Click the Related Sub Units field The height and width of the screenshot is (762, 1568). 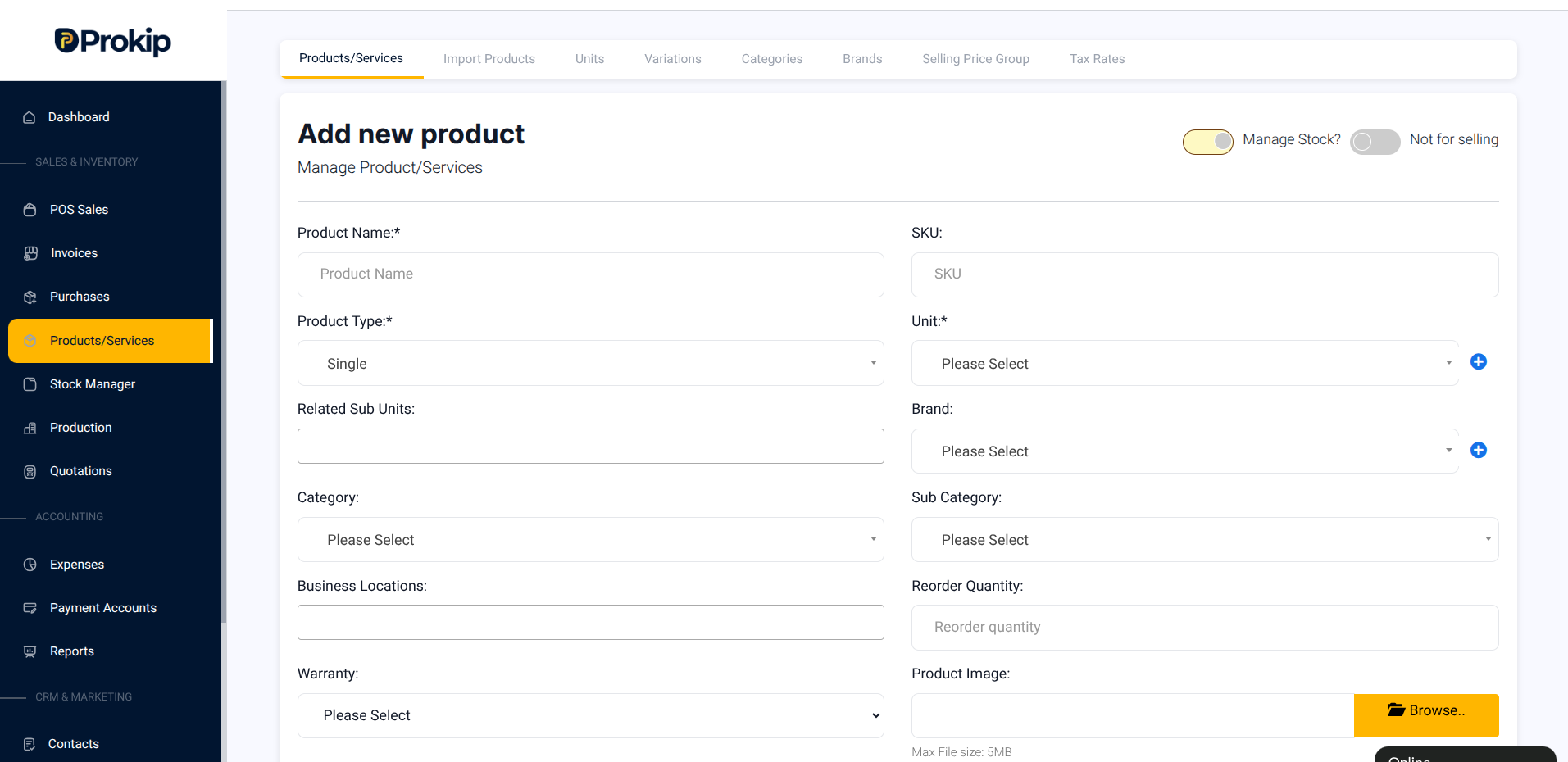click(590, 446)
